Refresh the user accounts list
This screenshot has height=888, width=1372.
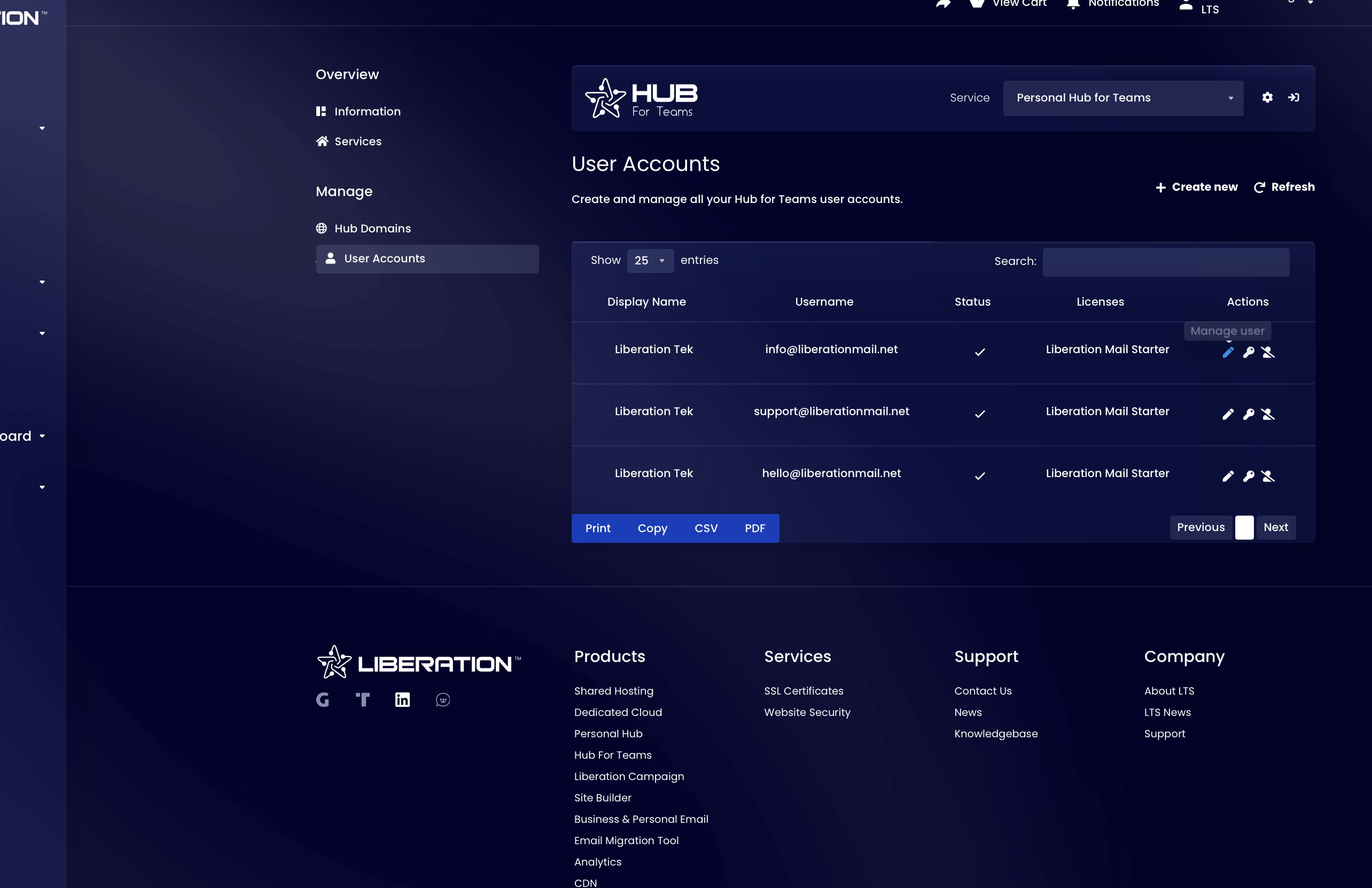(1284, 187)
